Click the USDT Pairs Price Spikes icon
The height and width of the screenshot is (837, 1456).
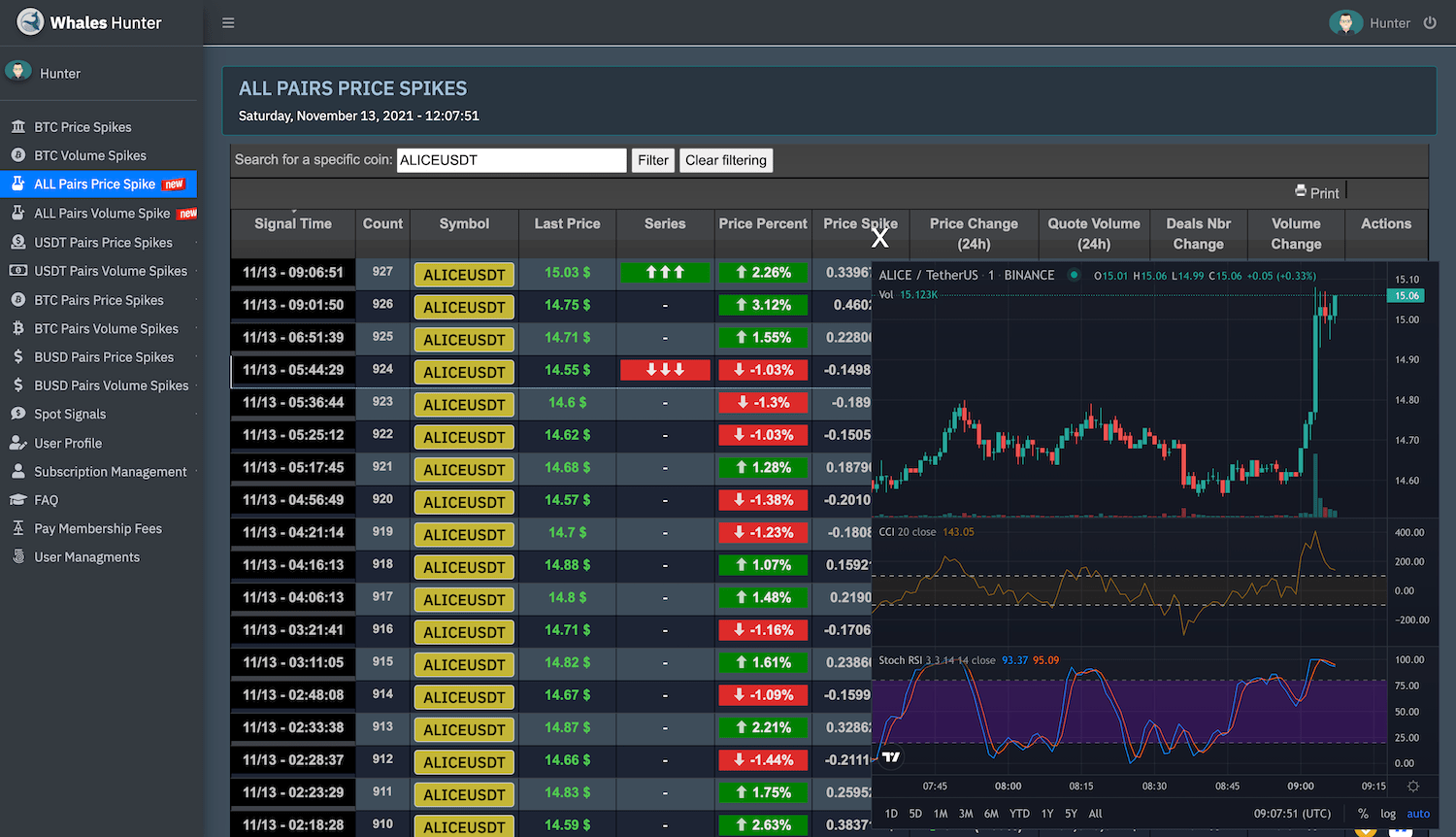18,242
